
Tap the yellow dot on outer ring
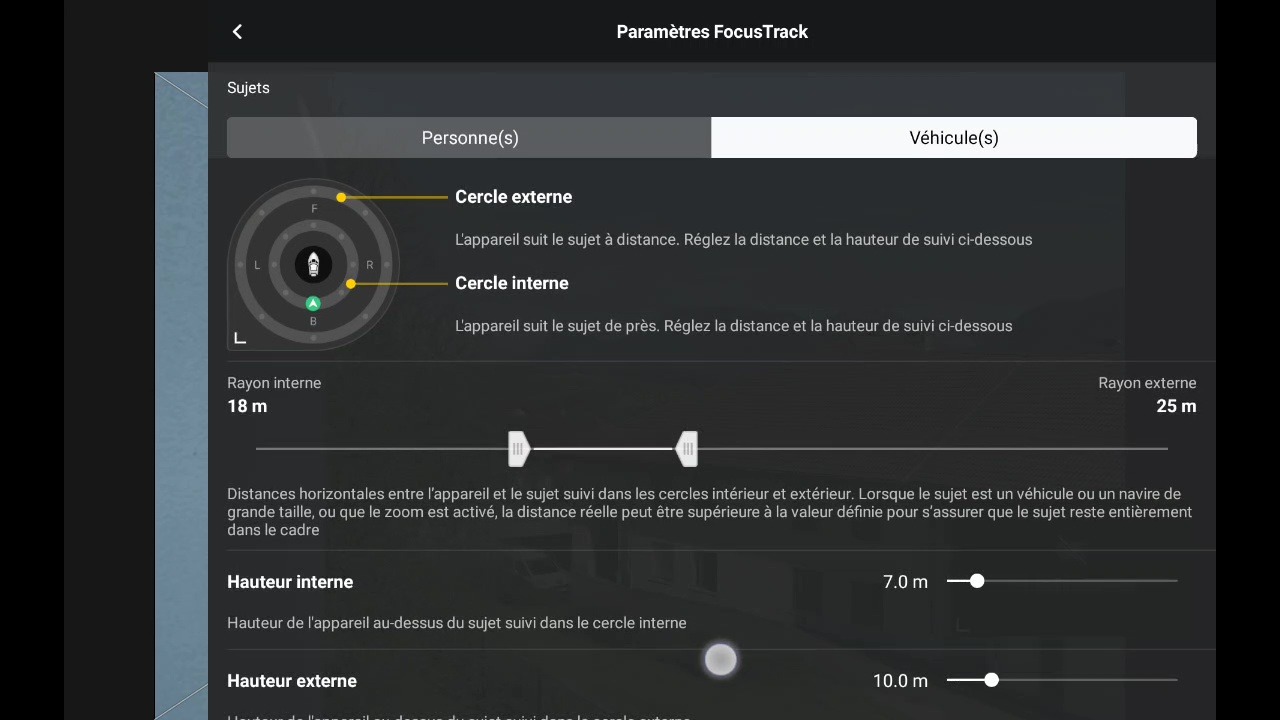[x=341, y=197]
